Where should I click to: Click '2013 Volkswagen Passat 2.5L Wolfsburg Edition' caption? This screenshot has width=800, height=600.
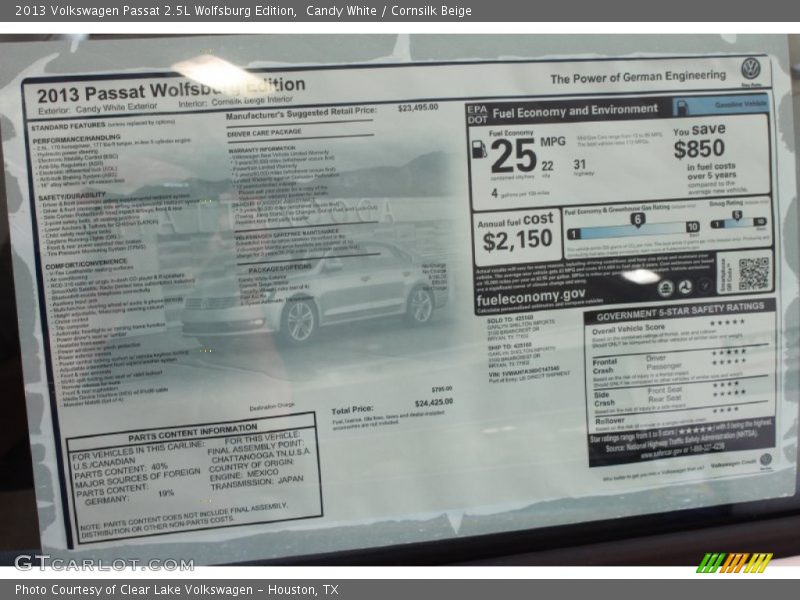[x=156, y=11]
